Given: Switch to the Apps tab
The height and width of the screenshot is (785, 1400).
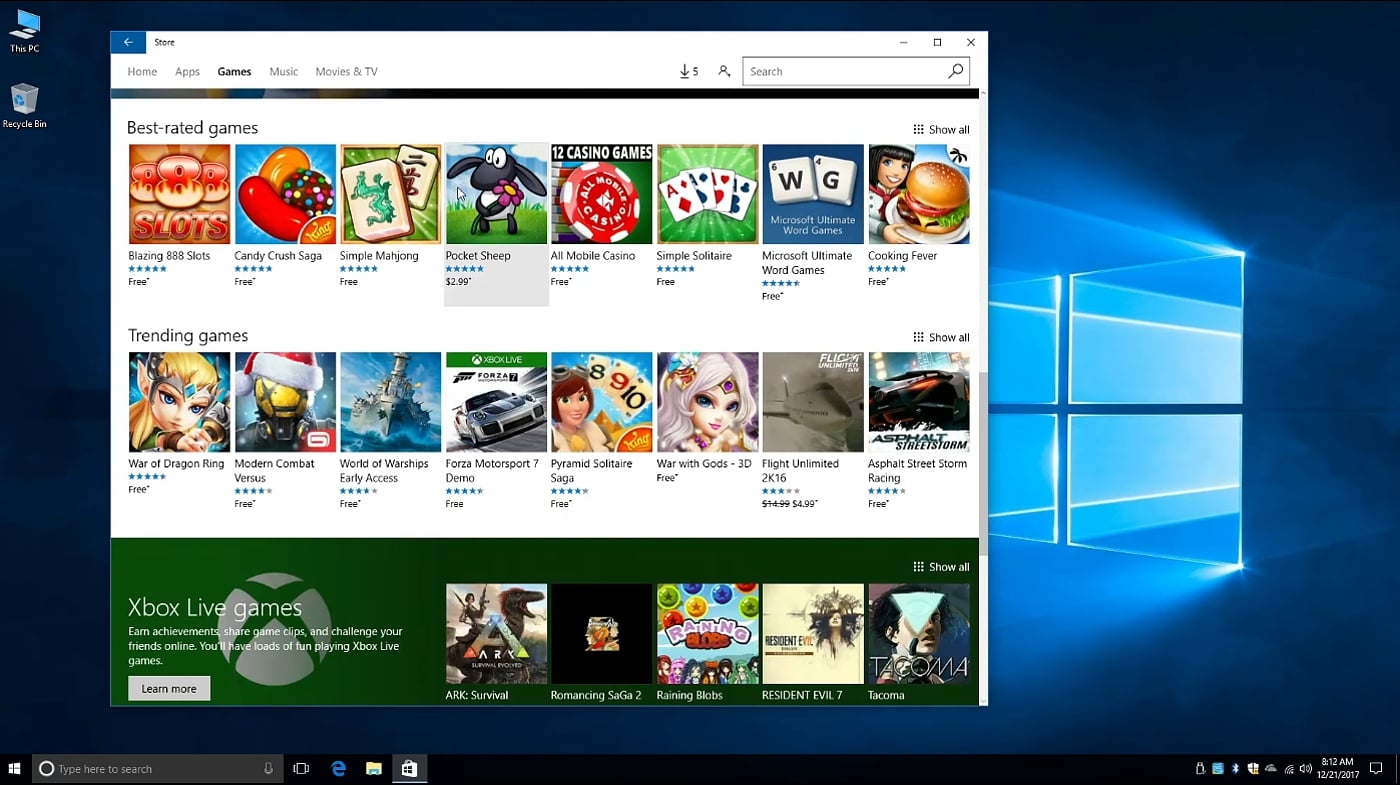Looking at the screenshot, I should click(187, 72).
